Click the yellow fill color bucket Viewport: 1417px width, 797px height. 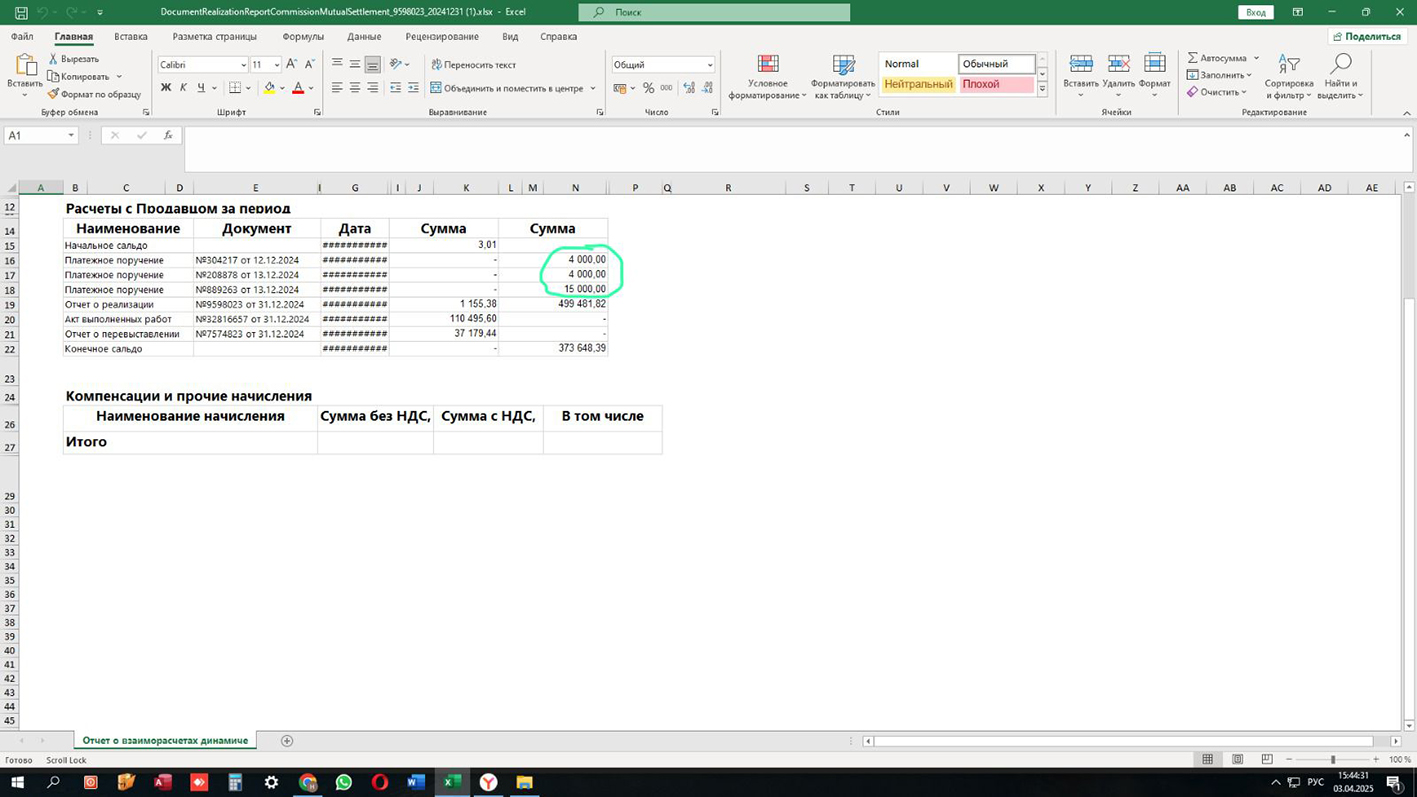point(268,88)
